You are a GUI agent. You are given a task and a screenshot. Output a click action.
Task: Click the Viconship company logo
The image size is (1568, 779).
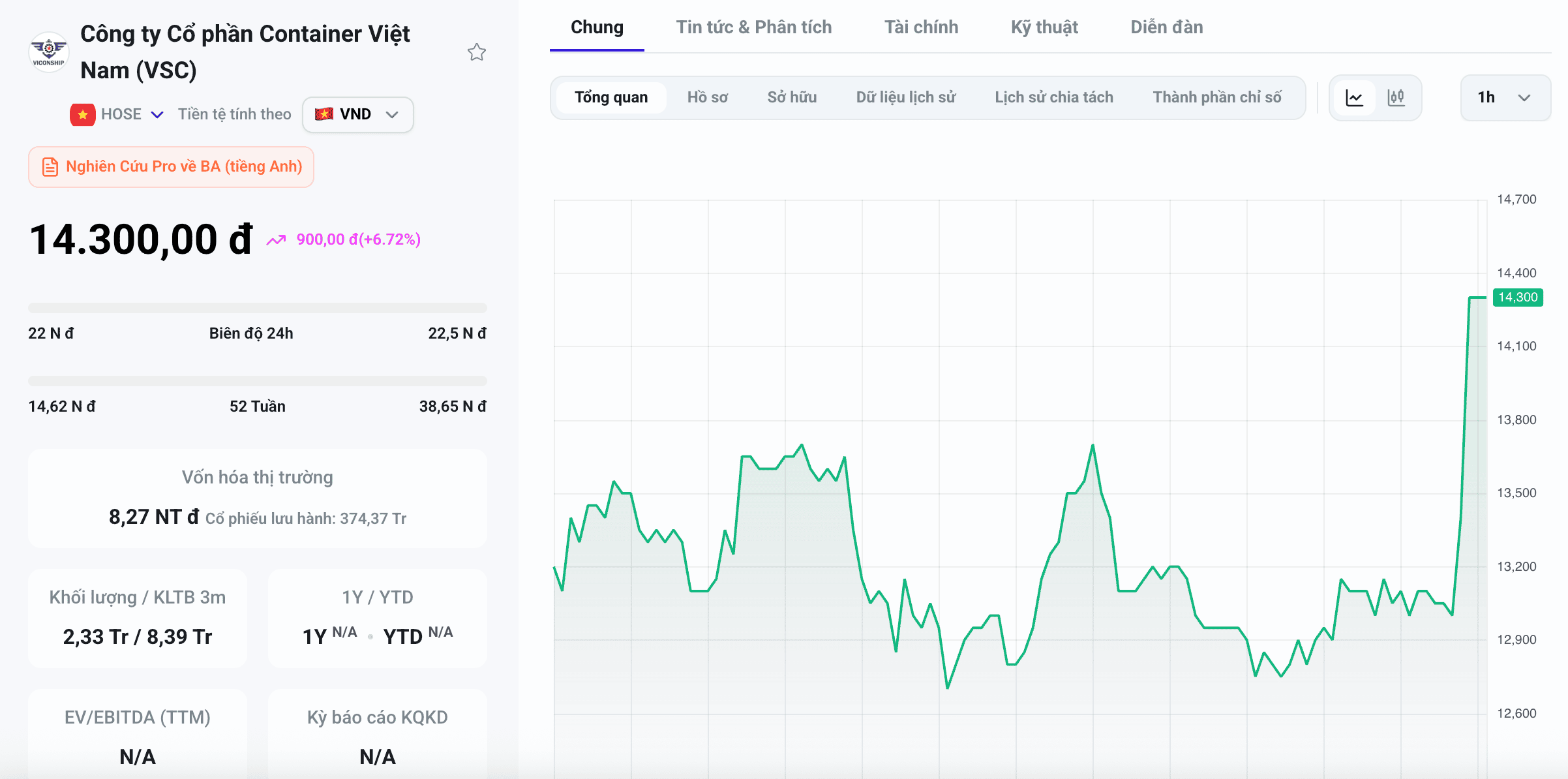49,52
